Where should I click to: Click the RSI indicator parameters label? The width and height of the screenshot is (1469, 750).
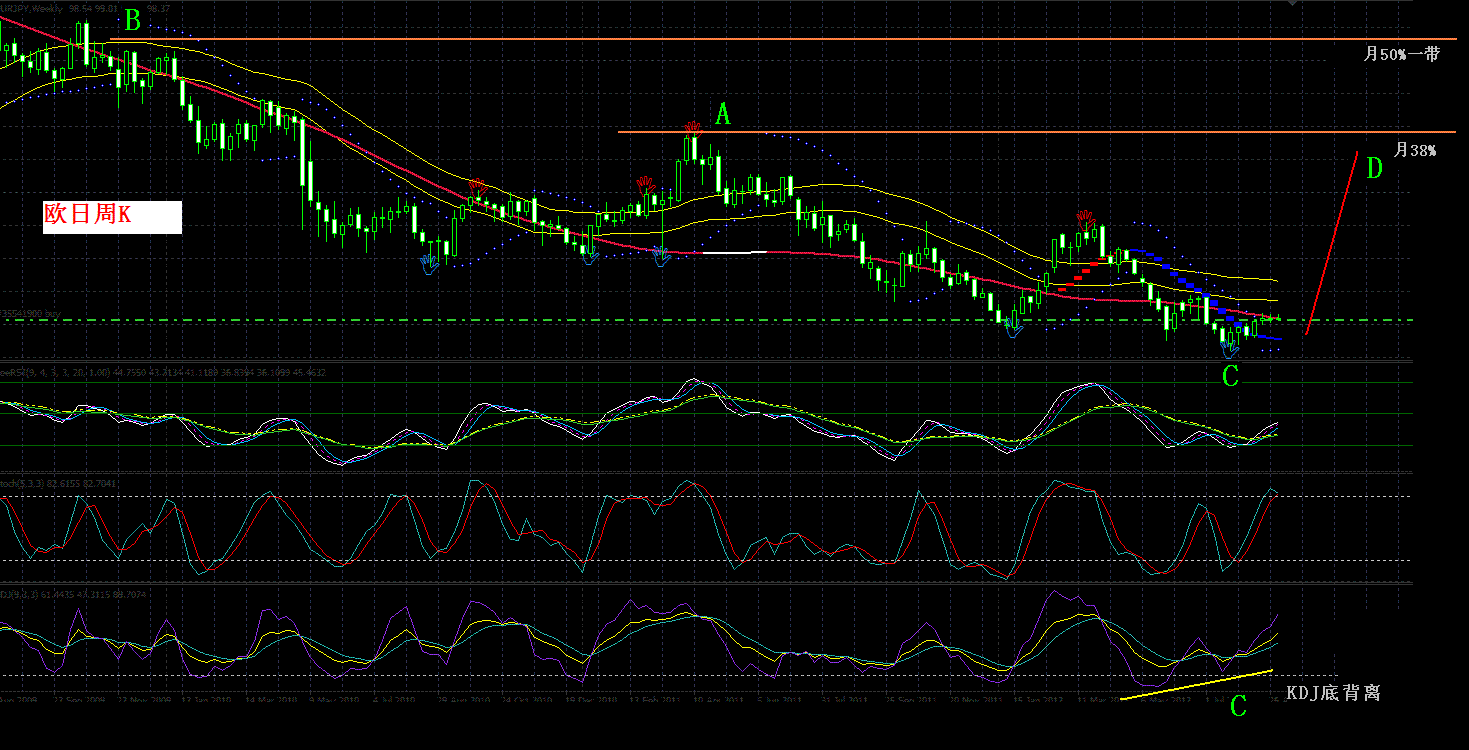coord(163,372)
